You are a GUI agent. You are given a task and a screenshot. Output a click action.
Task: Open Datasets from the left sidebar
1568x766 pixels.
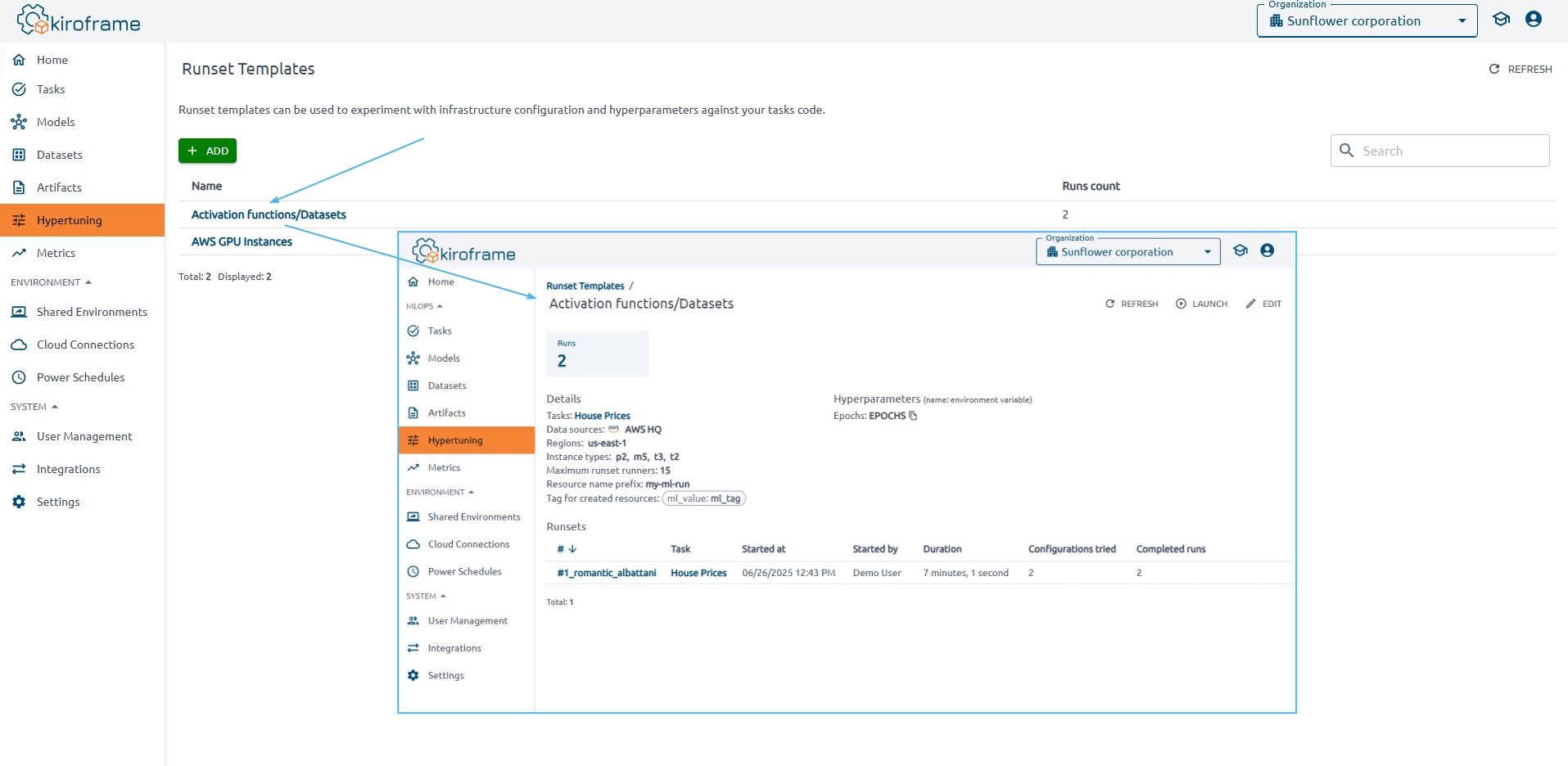point(59,155)
